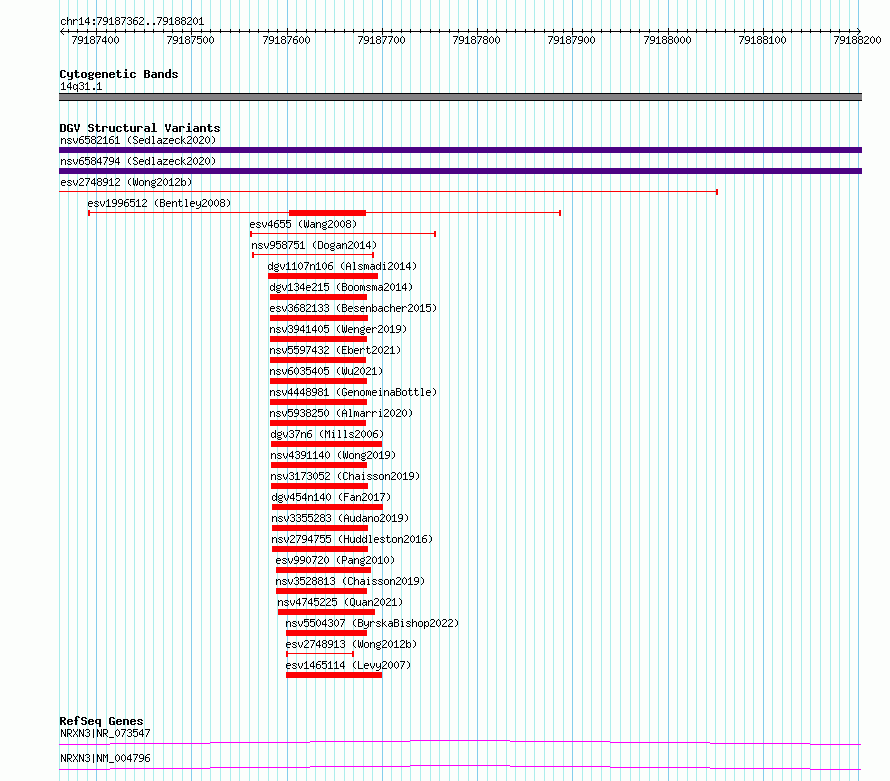
Task: Open dgv454n140 (Fan2017) variant
Action: (x=331, y=497)
